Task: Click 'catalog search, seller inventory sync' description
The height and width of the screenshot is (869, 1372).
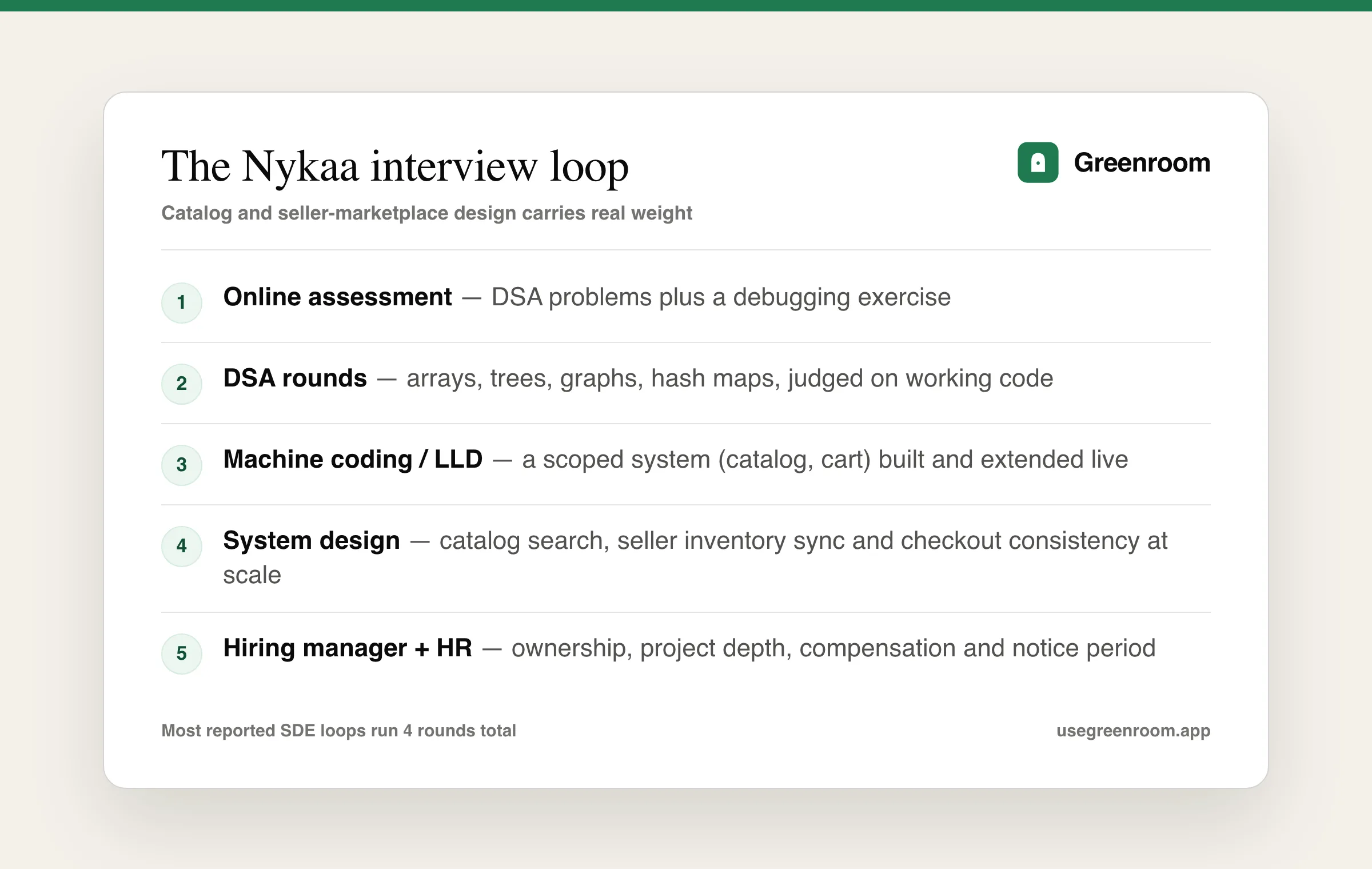Action: pyautogui.click(x=695, y=557)
